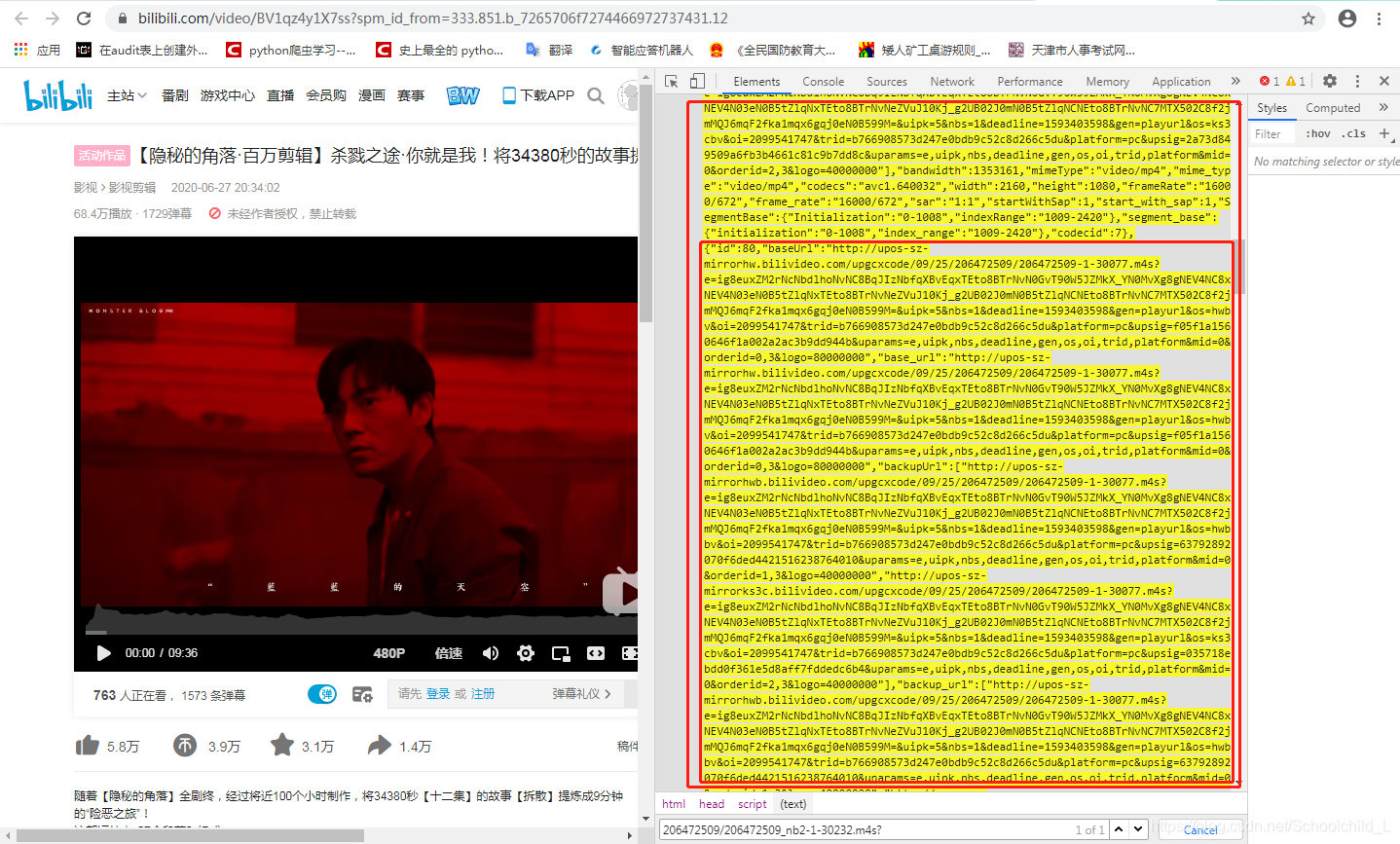Open the video player settings gear
Screen dimensions: 1400x844
(526, 653)
